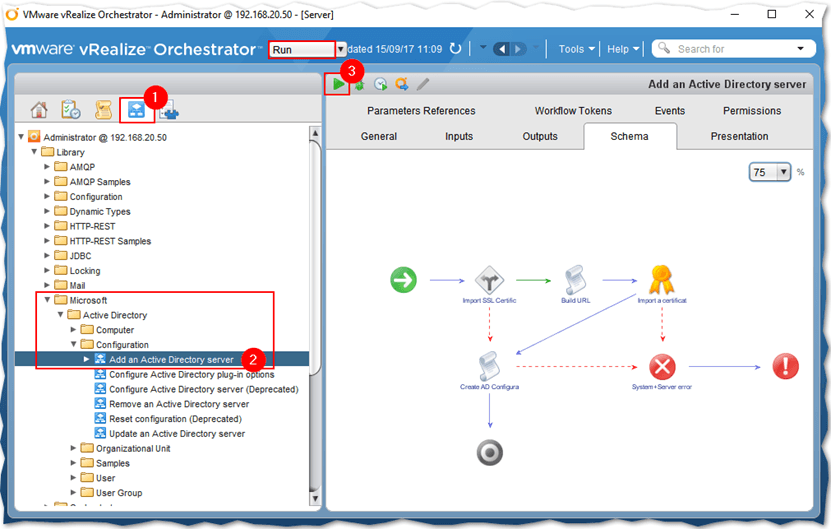This screenshot has height=529, width=831.
Task: Edit the workflow with pencil icon
Action: [x=423, y=84]
